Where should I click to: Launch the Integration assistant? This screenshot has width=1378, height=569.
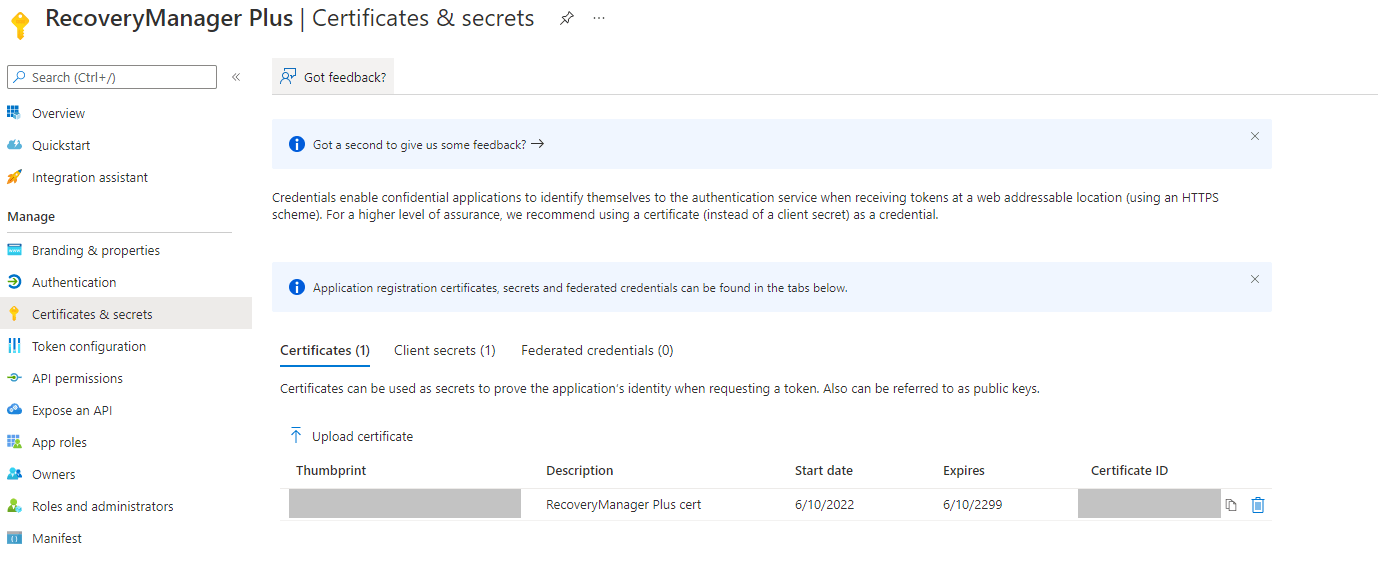89,177
